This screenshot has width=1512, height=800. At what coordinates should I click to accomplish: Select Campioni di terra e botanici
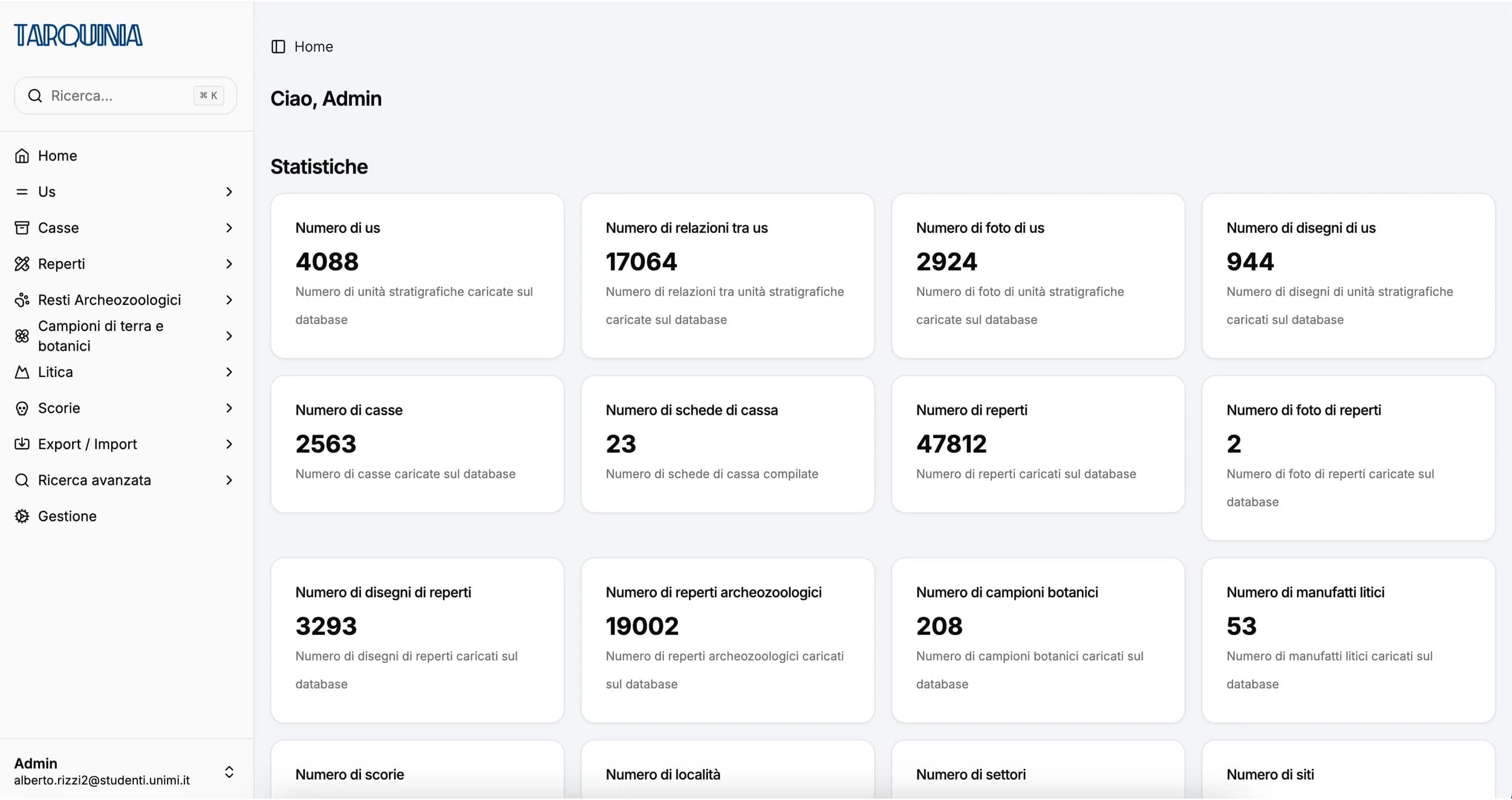[100, 336]
